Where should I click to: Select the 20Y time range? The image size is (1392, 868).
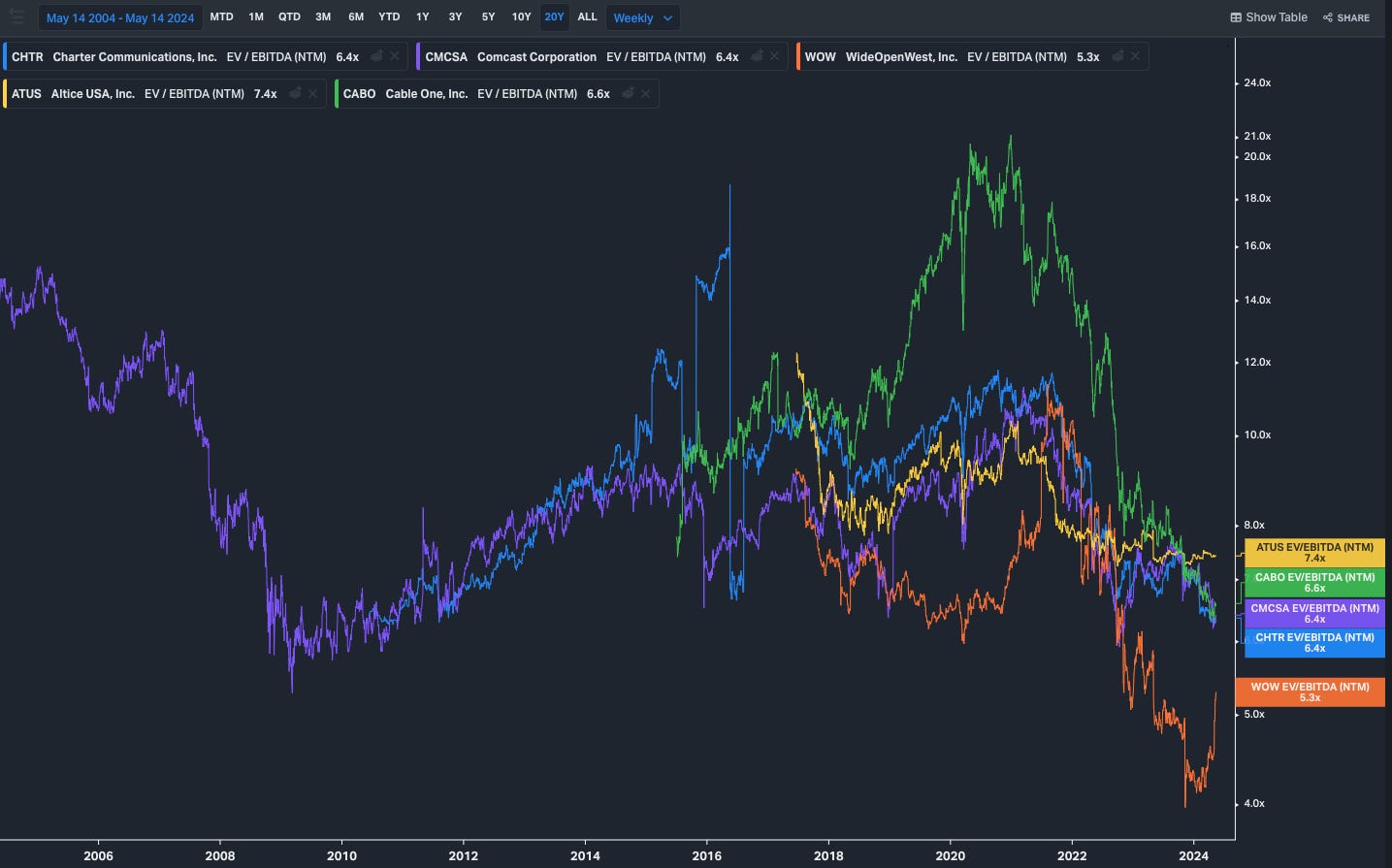(x=554, y=16)
